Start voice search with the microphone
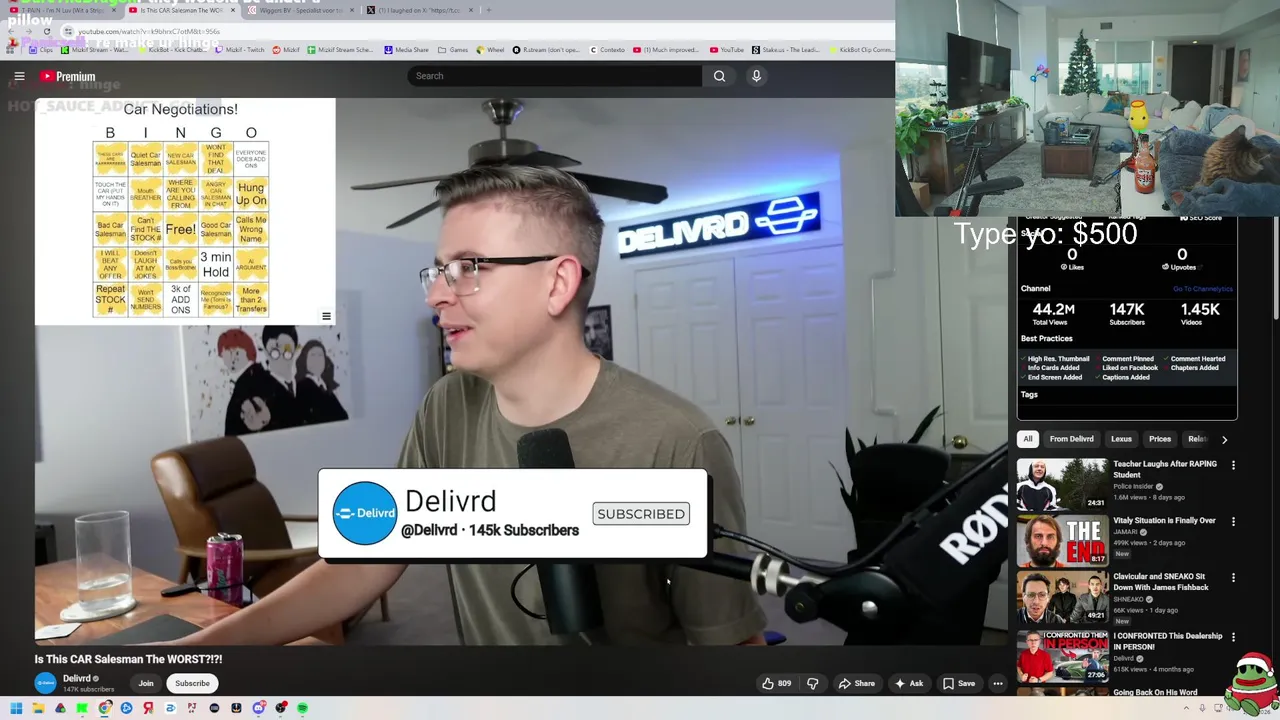 point(756,76)
